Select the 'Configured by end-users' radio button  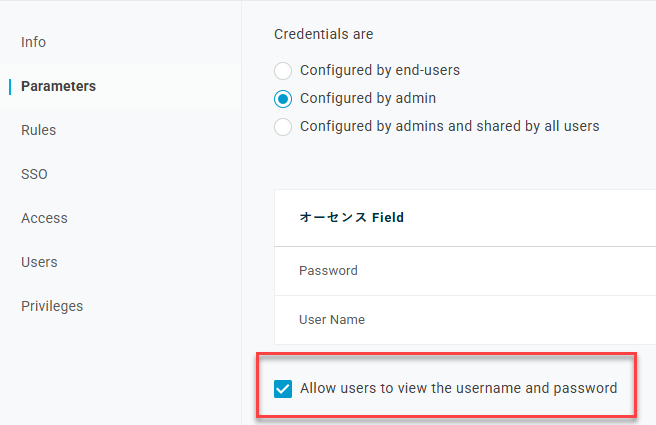[283, 71]
